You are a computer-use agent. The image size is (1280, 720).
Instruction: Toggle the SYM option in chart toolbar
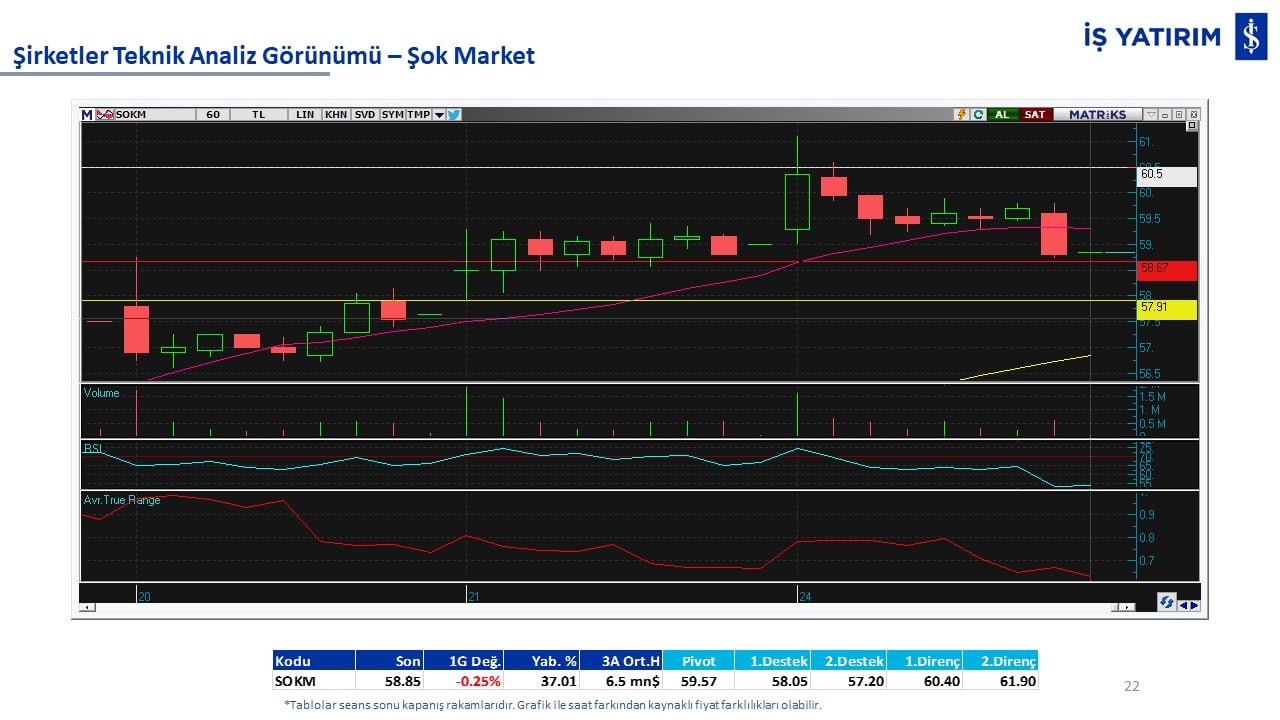[392, 115]
